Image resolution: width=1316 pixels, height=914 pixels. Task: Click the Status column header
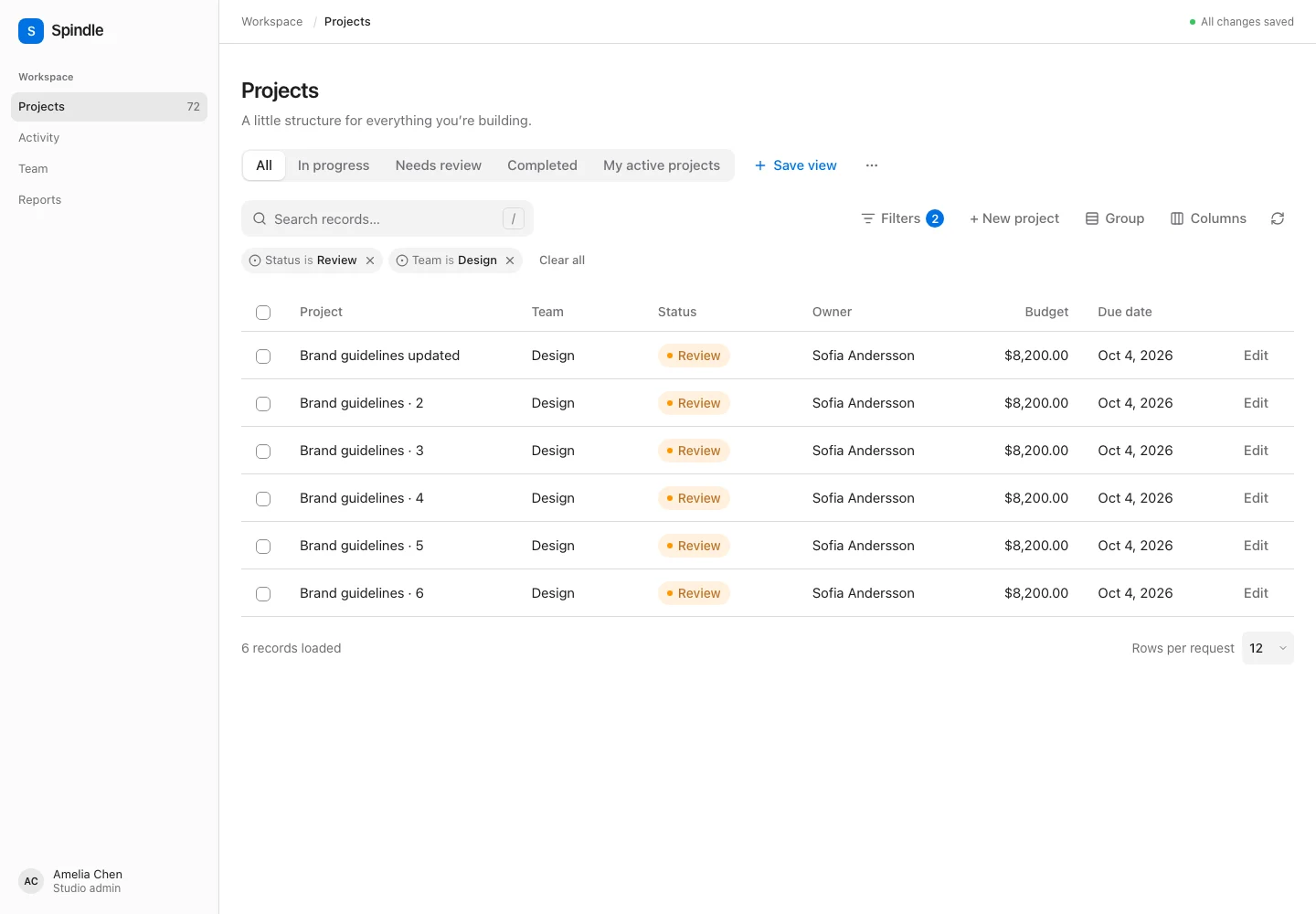point(677,312)
